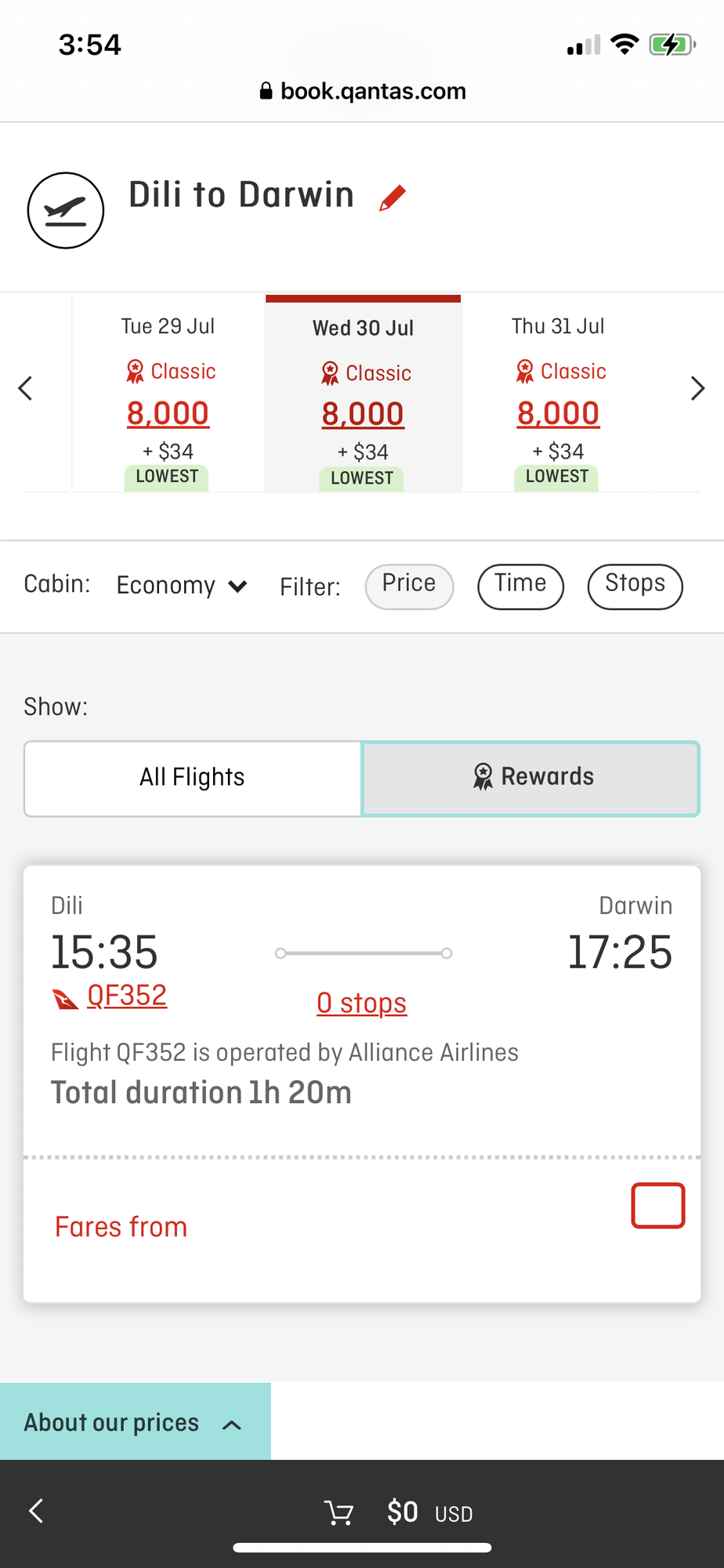Tick the Fares from red checkbox

point(658,1205)
